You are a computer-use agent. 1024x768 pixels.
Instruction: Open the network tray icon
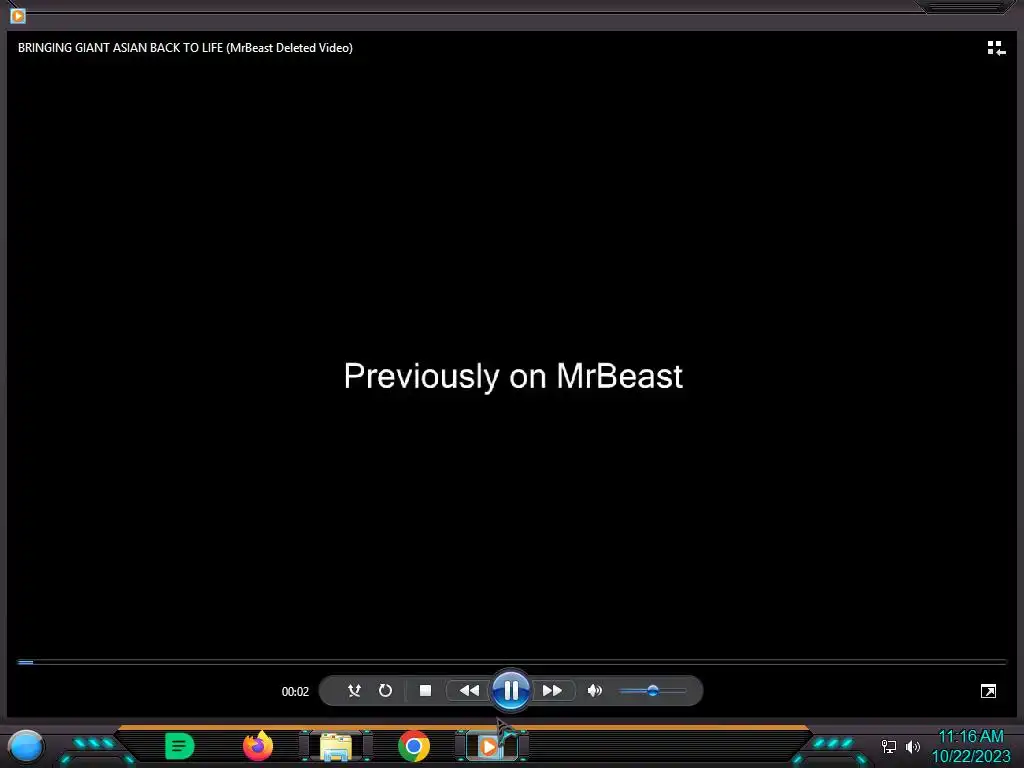click(888, 746)
